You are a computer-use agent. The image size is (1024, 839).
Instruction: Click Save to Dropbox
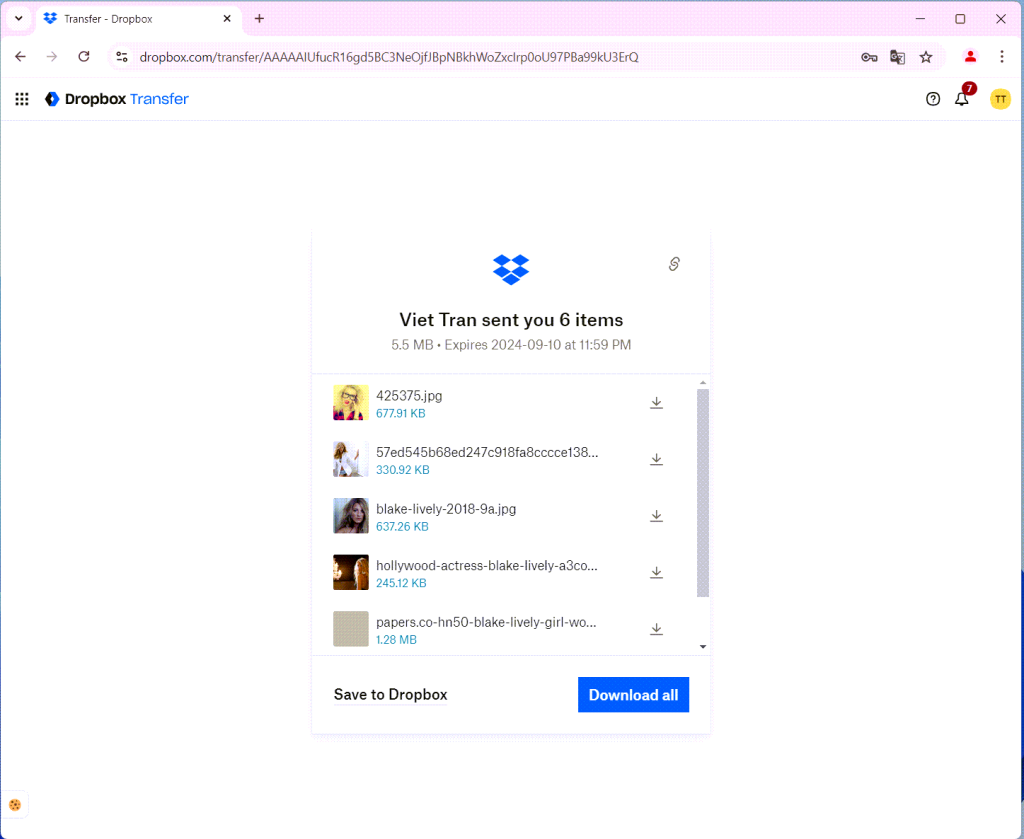(391, 695)
